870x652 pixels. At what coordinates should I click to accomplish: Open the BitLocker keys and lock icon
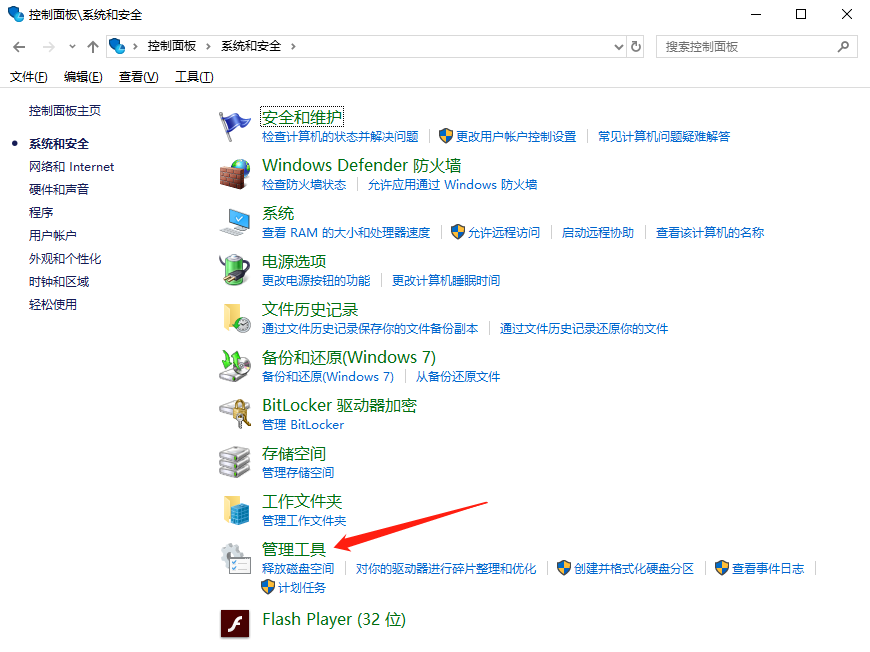pos(235,414)
